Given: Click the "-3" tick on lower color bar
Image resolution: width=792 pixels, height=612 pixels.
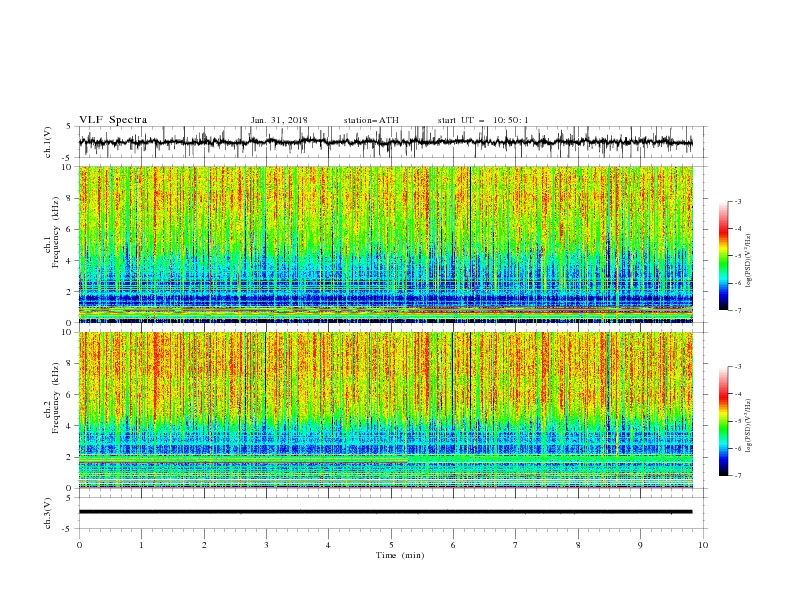Looking at the screenshot, I should (737, 367).
